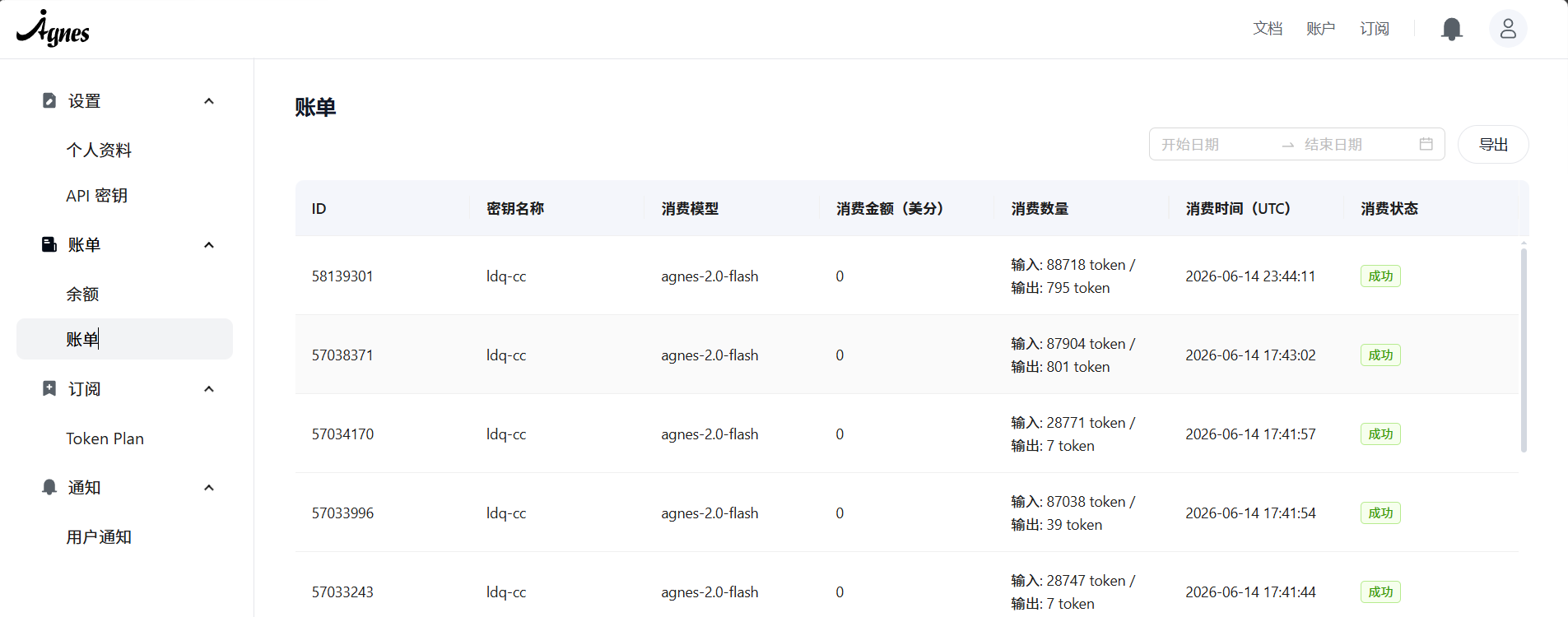1568x617 pixels.
Task: Click ldq-cc key name in row 58139301
Action: [x=506, y=276]
